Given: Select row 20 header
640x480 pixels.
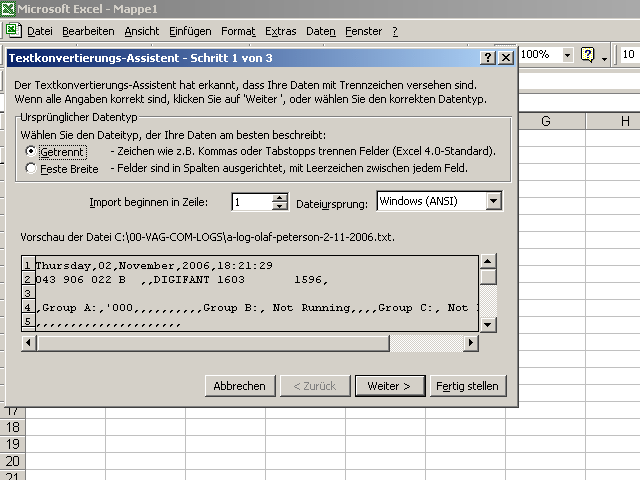Looking at the screenshot, I should (13, 461).
